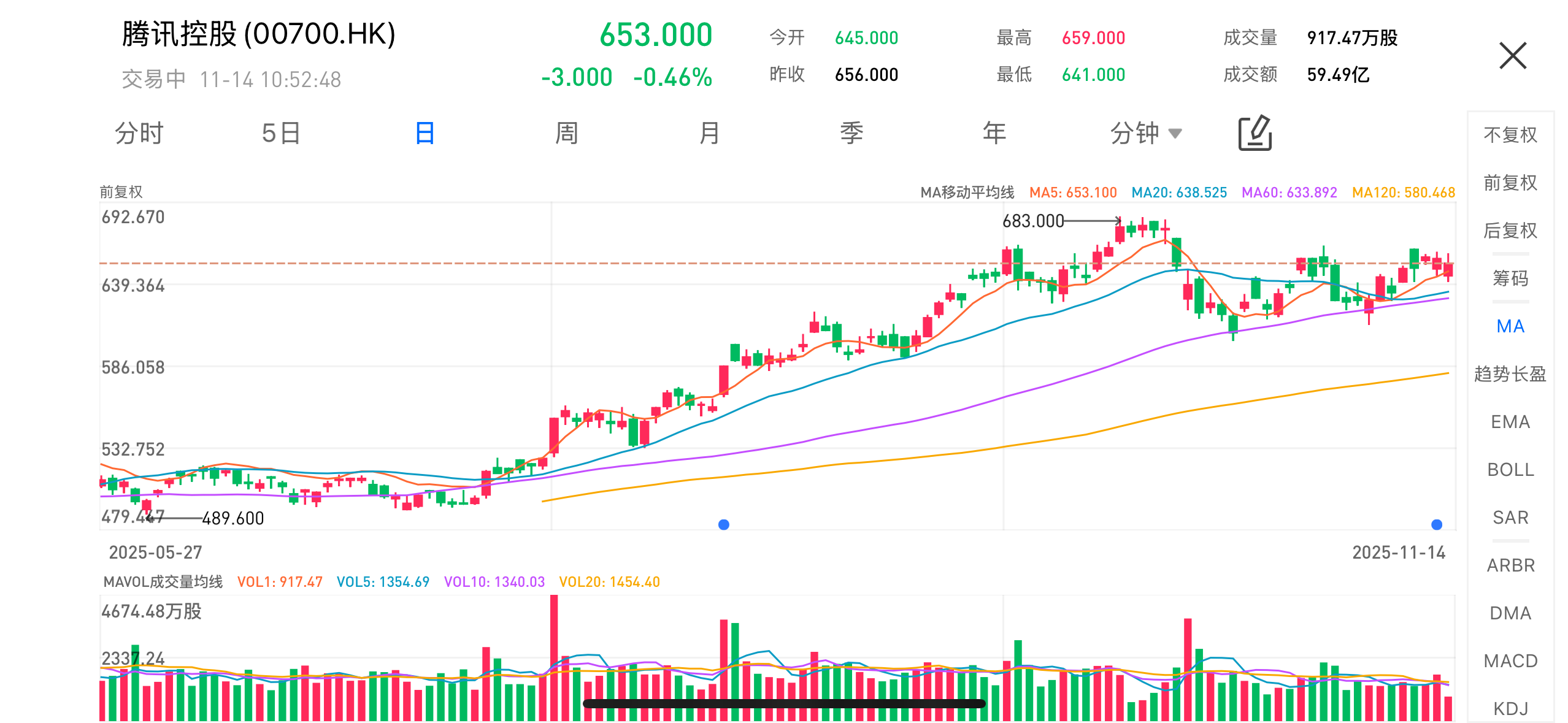Viewport: 1568px width, 723px height.
Task: Select the 周 weekly chart tab
Action: (566, 133)
